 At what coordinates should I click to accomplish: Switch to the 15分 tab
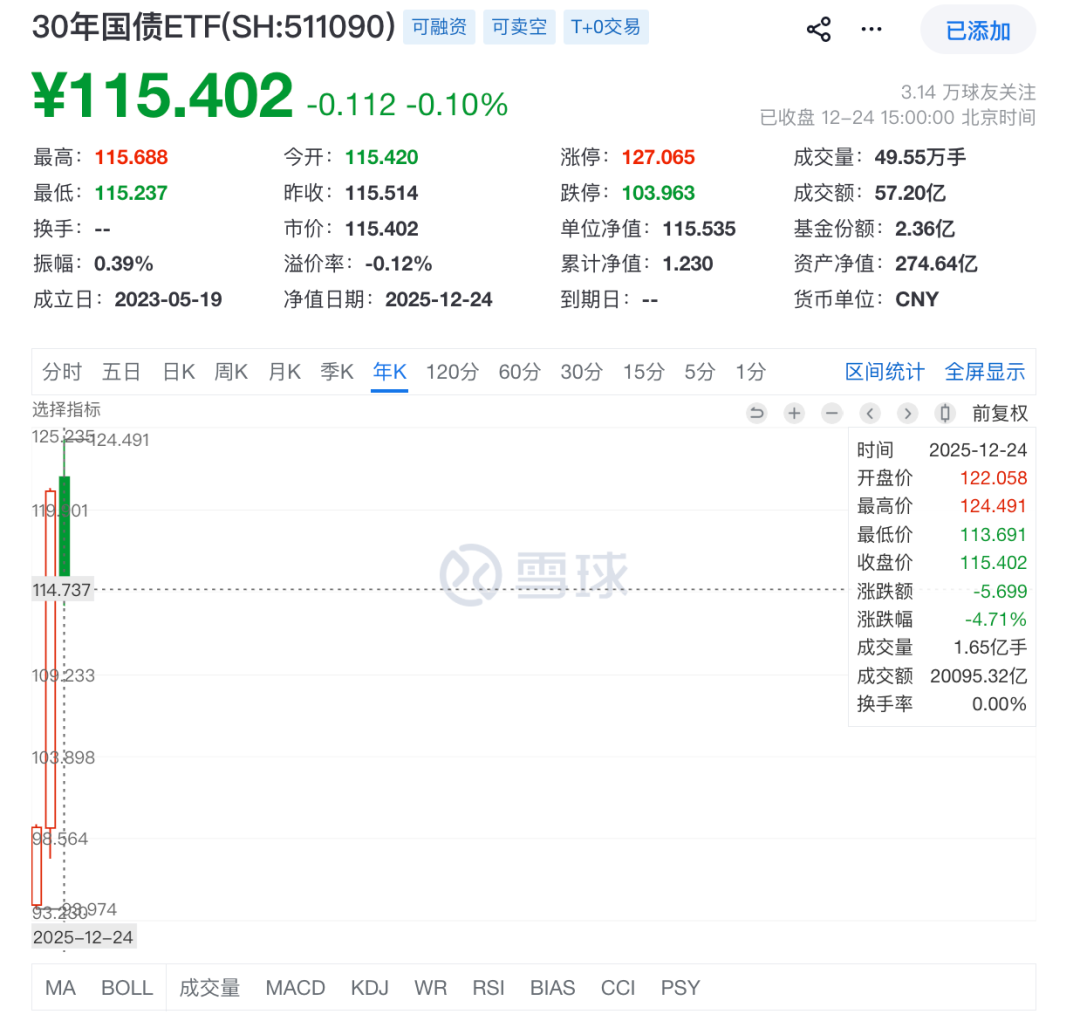[643, 372]
